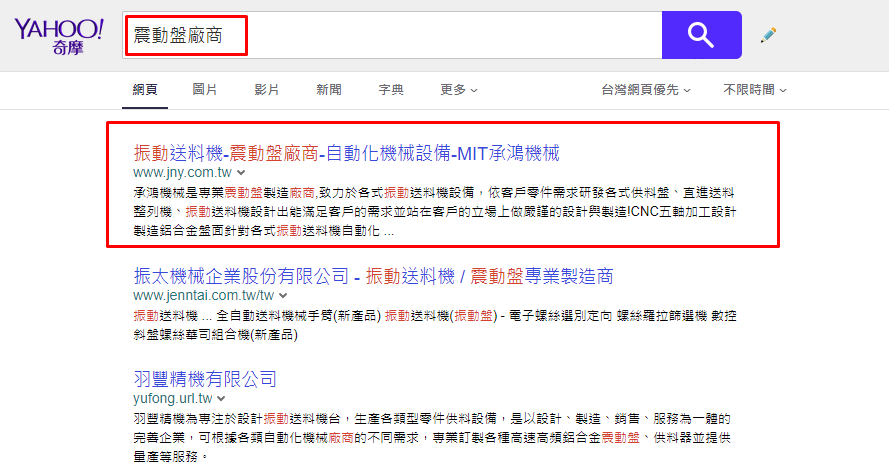889x476 pixels.
Task: Expand the arrow next to www.jenntai.com.tw/tw
Action: [283, 295]
